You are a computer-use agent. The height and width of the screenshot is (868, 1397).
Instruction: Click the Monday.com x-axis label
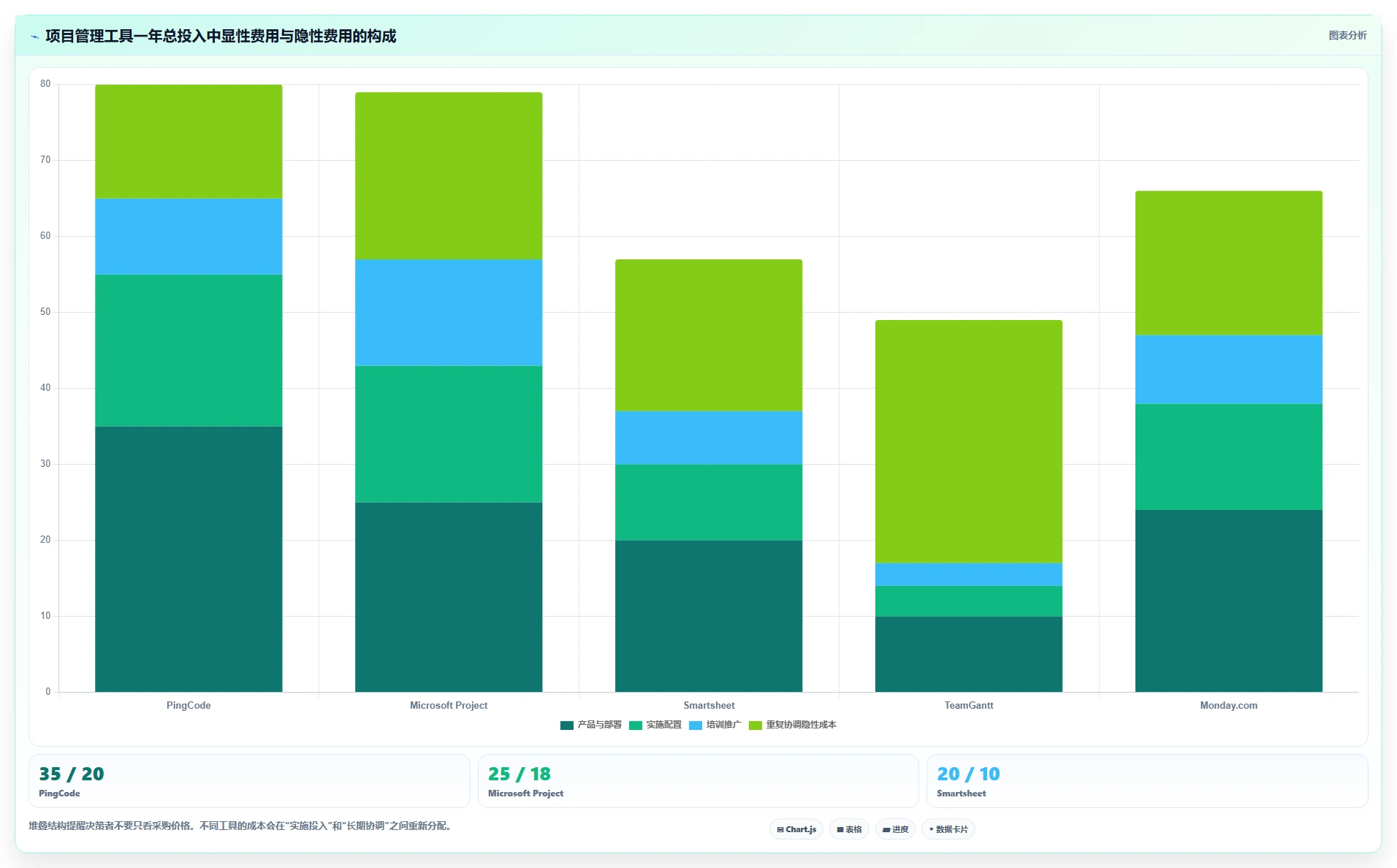click(x=1229, y=705)
